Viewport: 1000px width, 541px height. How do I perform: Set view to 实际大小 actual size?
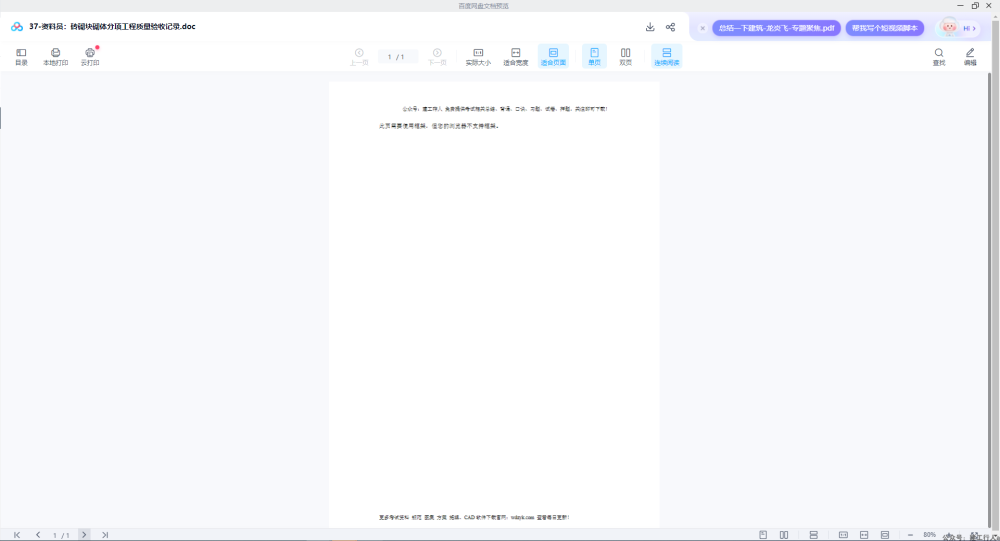pos(478,57)
